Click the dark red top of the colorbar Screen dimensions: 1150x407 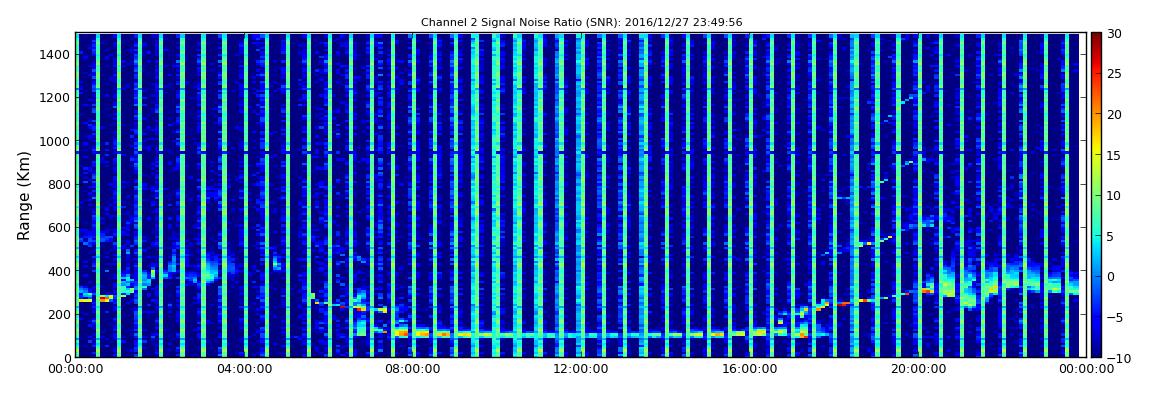click(x=1096, y=40)
